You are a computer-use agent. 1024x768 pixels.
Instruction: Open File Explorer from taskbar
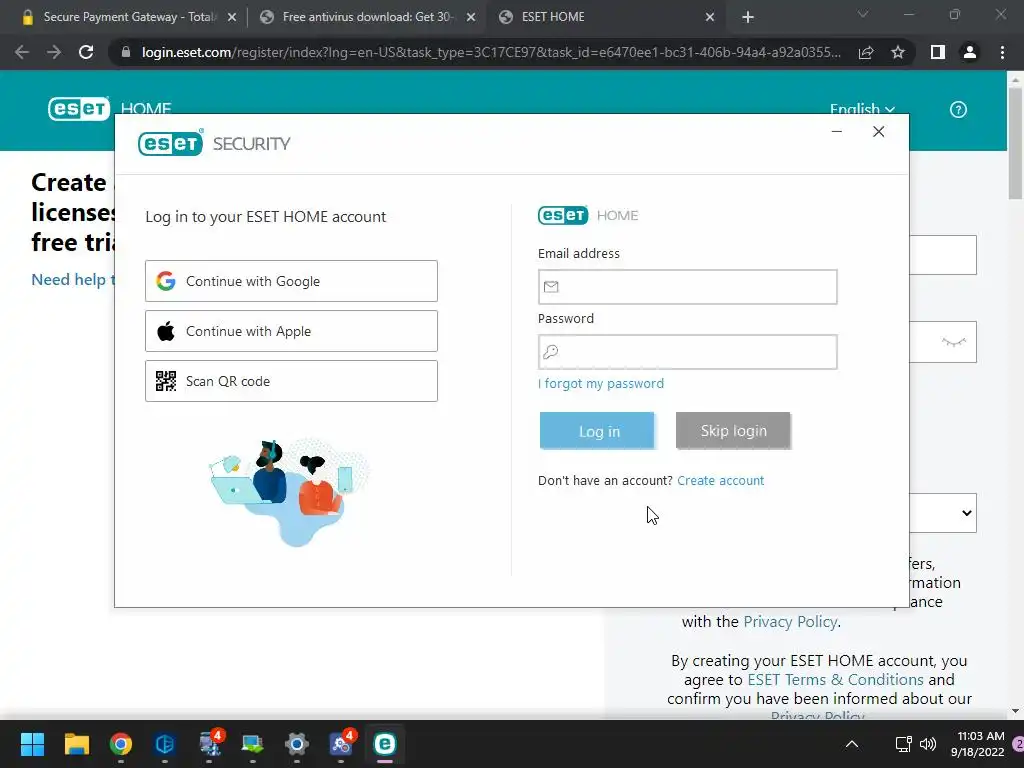click(x=76, y=744)
